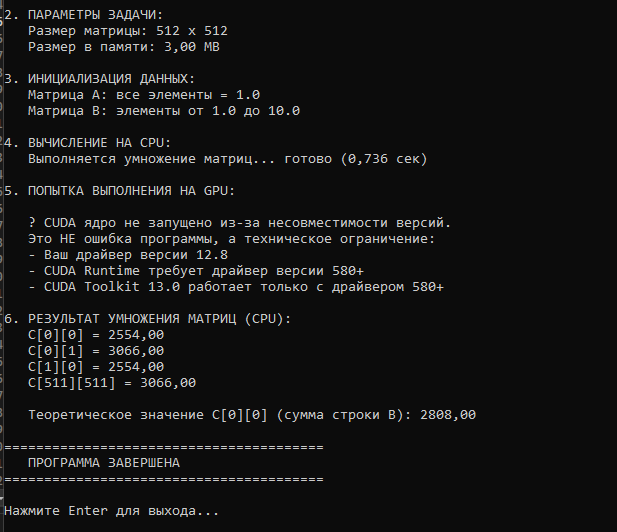Click the "CUDA Toolkit 13.0" line
Image resolution: width=617 pixels, height=532 pixels.
tap(235, 286)
